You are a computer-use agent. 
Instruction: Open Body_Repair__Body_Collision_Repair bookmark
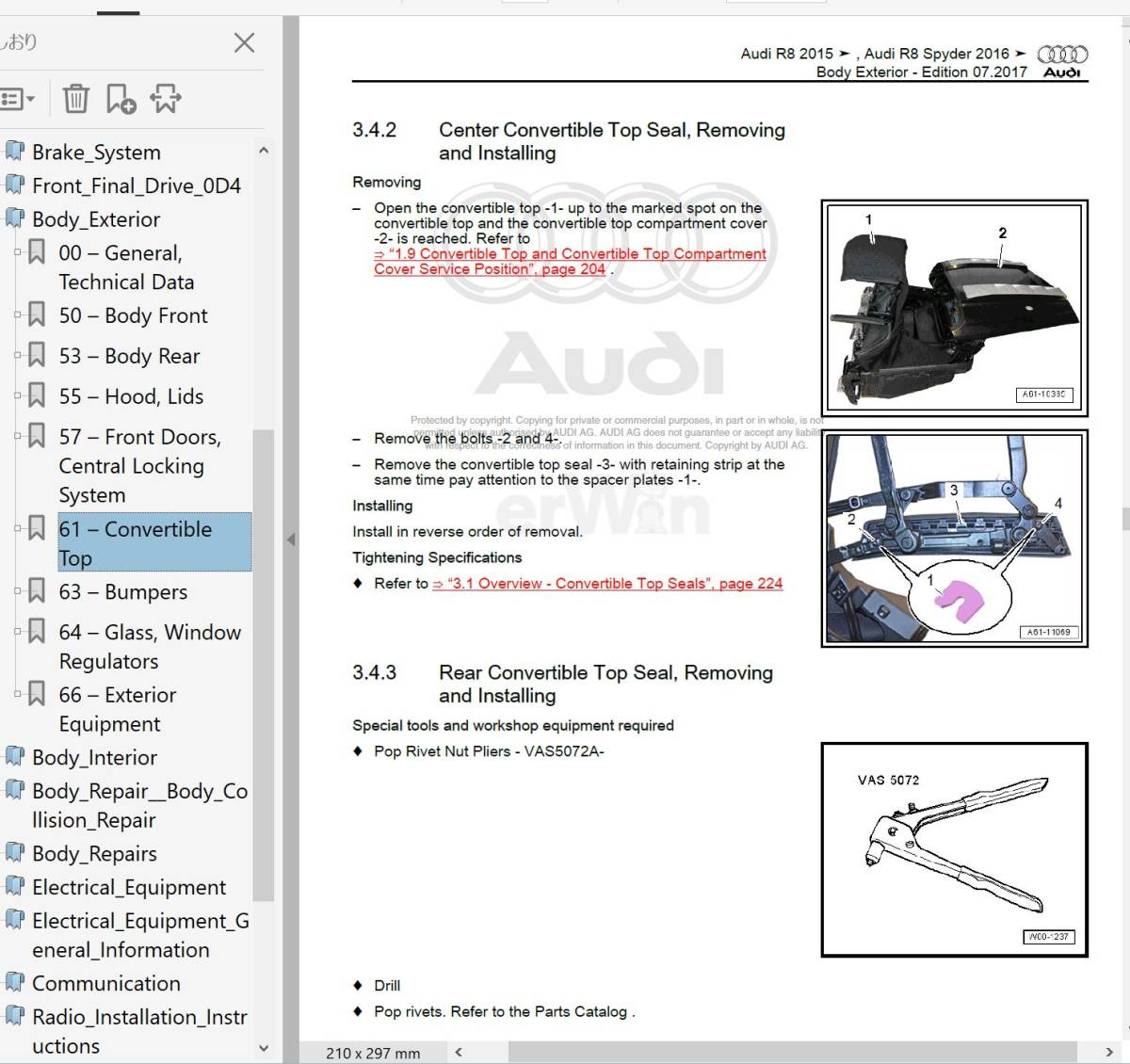(x=140, y=805)
